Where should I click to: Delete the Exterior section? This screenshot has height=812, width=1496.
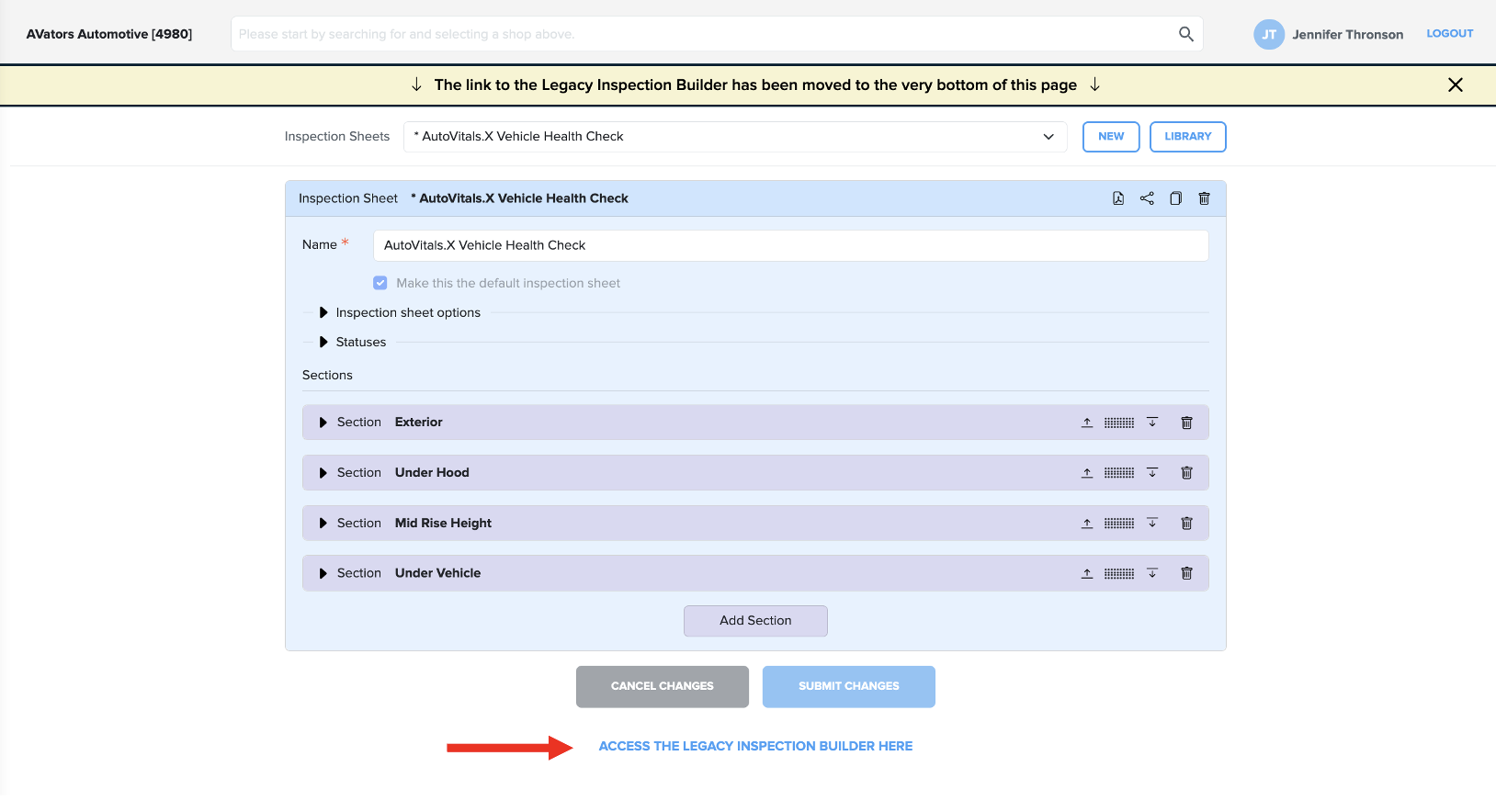(x=1186, y=423)
